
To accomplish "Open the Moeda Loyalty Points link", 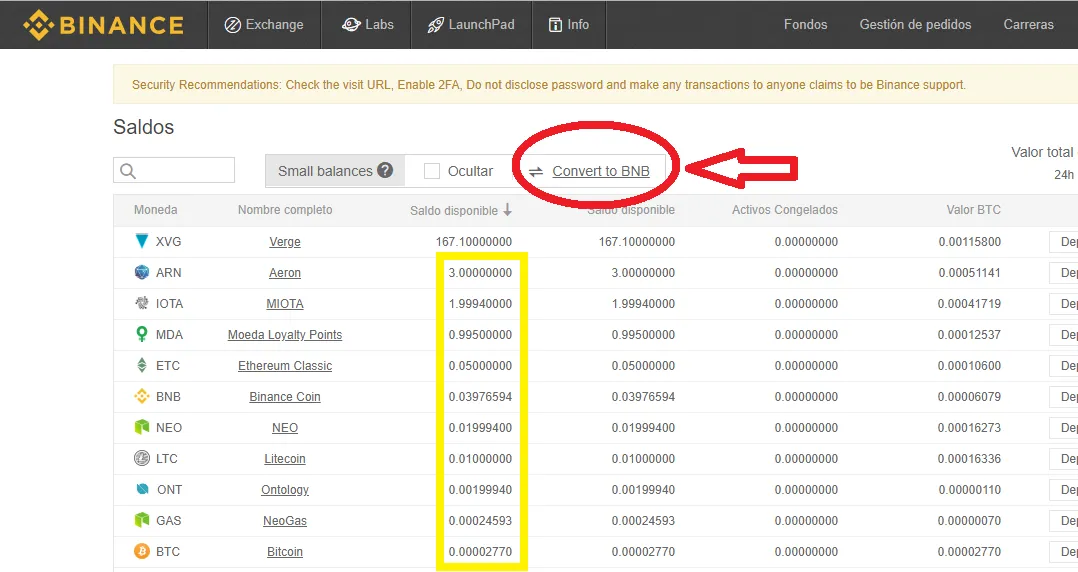I will 285,335.
